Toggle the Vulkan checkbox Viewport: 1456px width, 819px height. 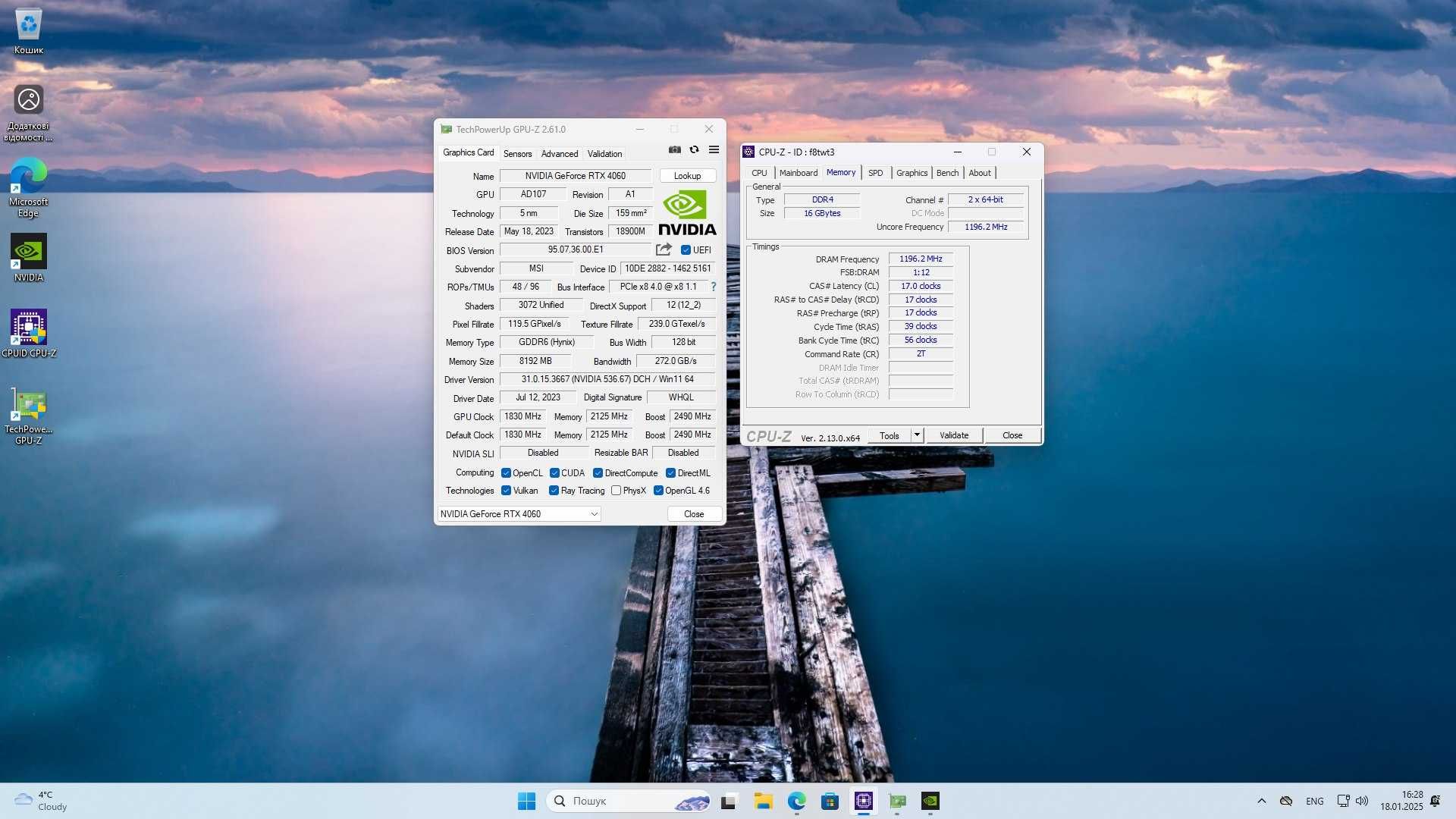(506, 491)
